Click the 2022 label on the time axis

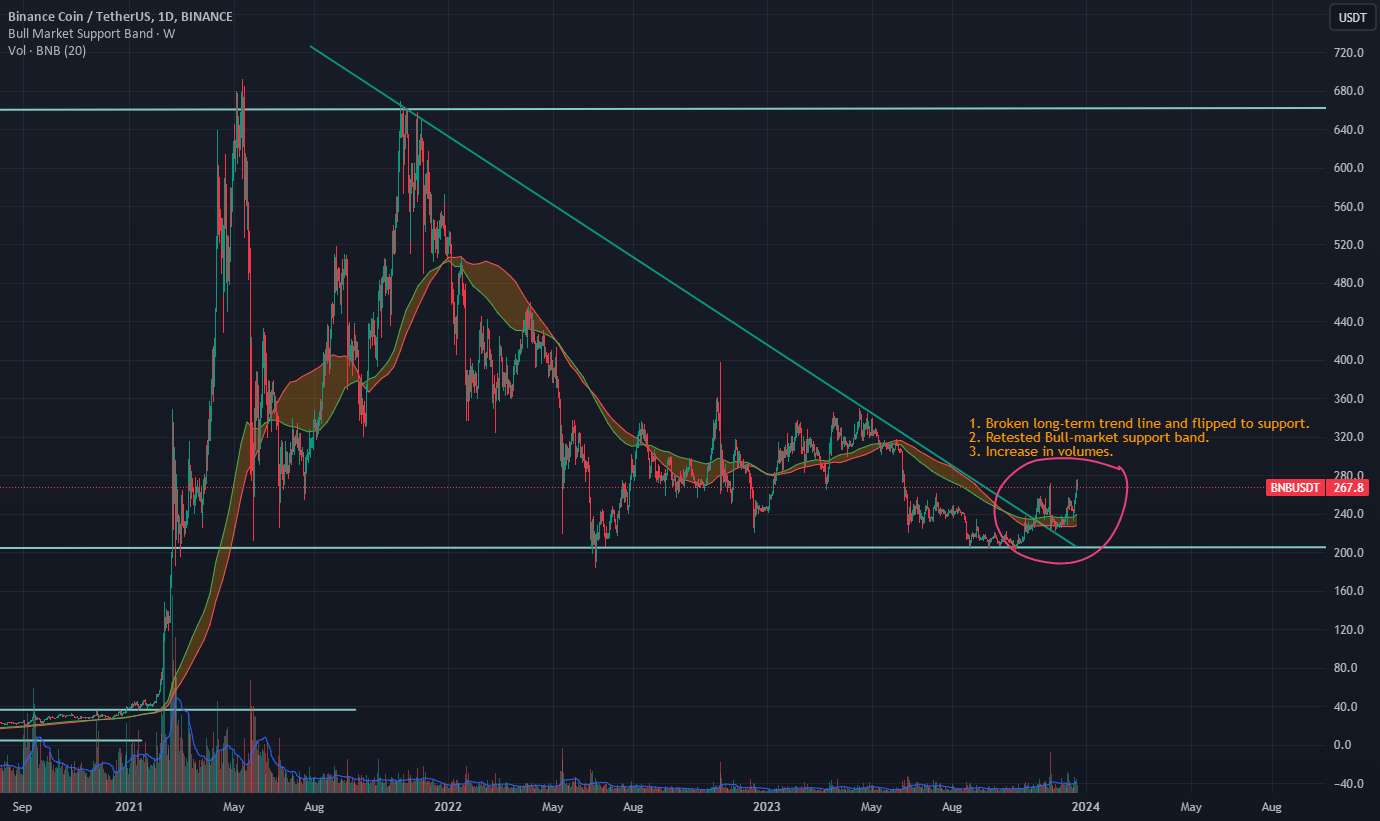tap(447, 805)
